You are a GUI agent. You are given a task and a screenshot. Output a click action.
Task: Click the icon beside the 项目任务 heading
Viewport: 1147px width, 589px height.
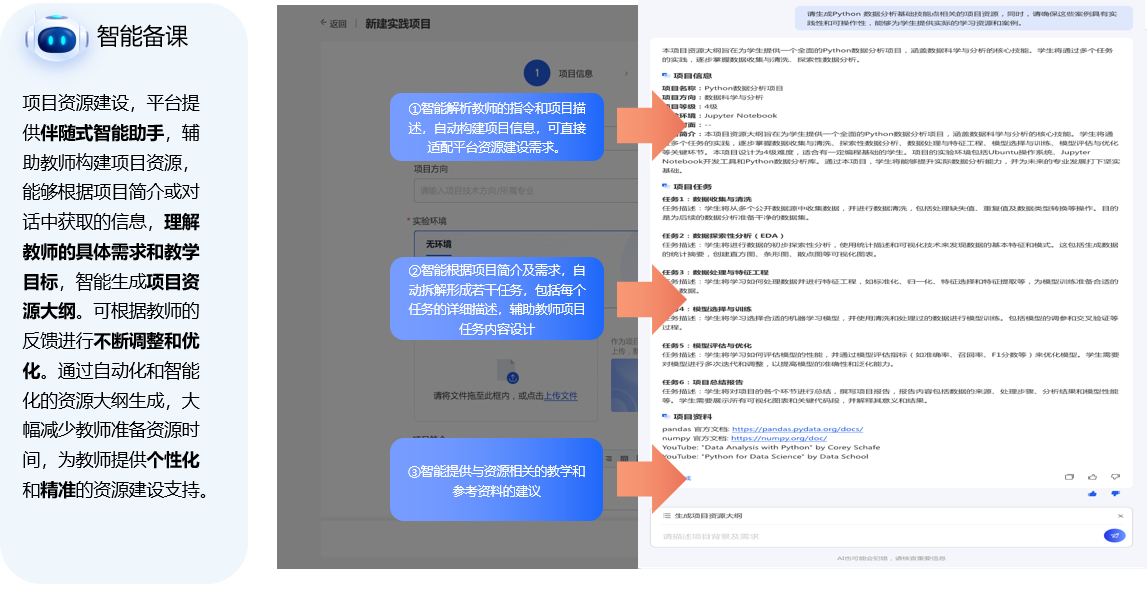[x=666, y=187]
